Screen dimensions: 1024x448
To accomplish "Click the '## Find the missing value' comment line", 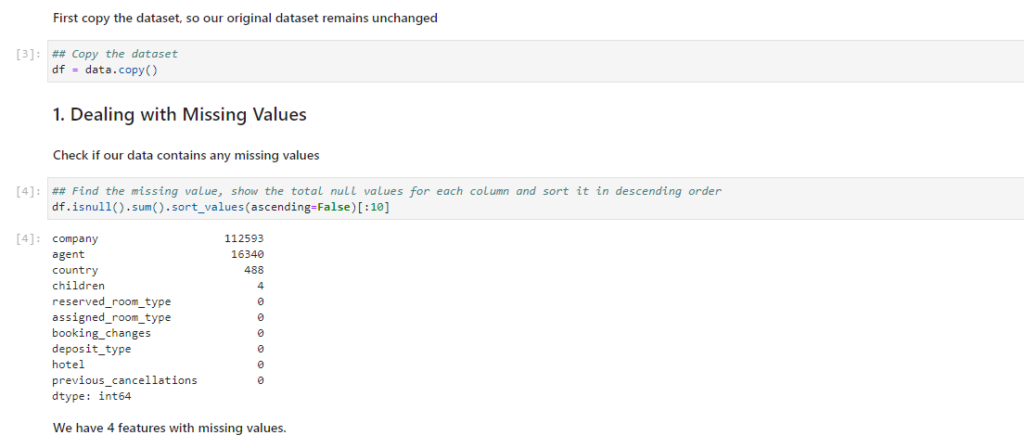I will click(386, 191).
